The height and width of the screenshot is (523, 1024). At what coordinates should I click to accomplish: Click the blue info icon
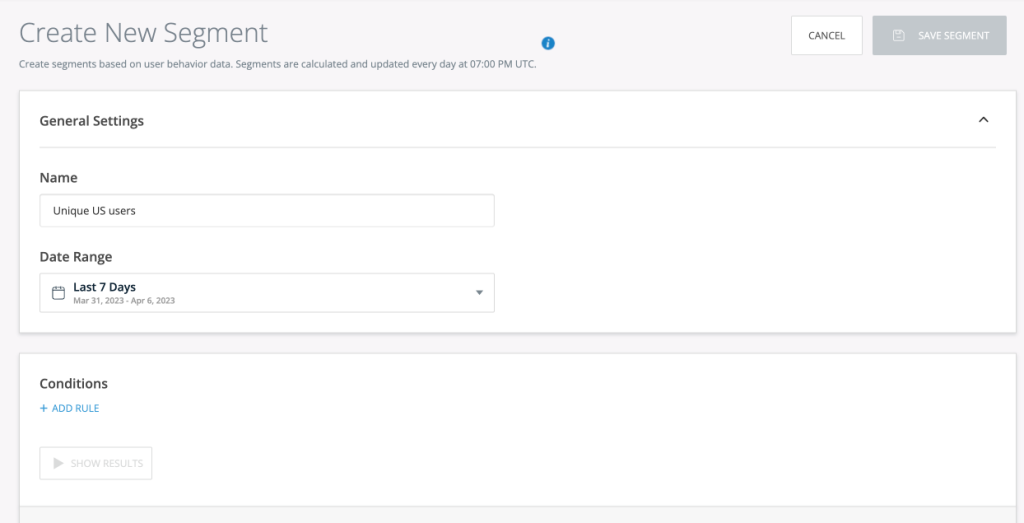[548, 43]
